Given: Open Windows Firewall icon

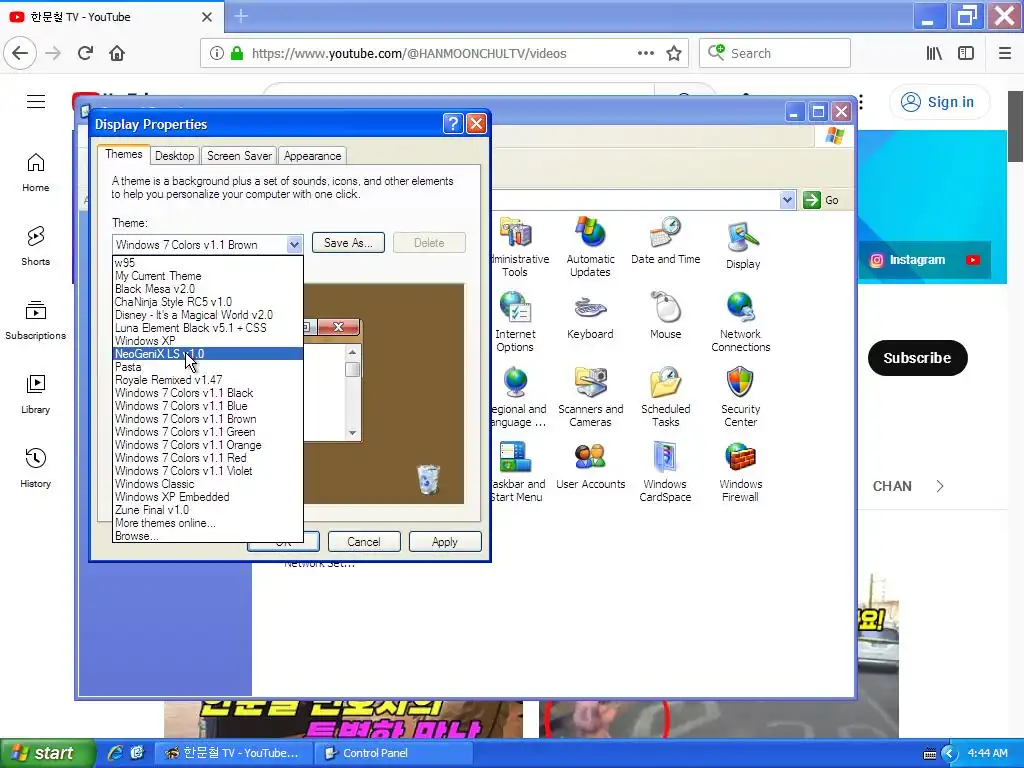Looking at the screenshot, I should tap(741, 472).
